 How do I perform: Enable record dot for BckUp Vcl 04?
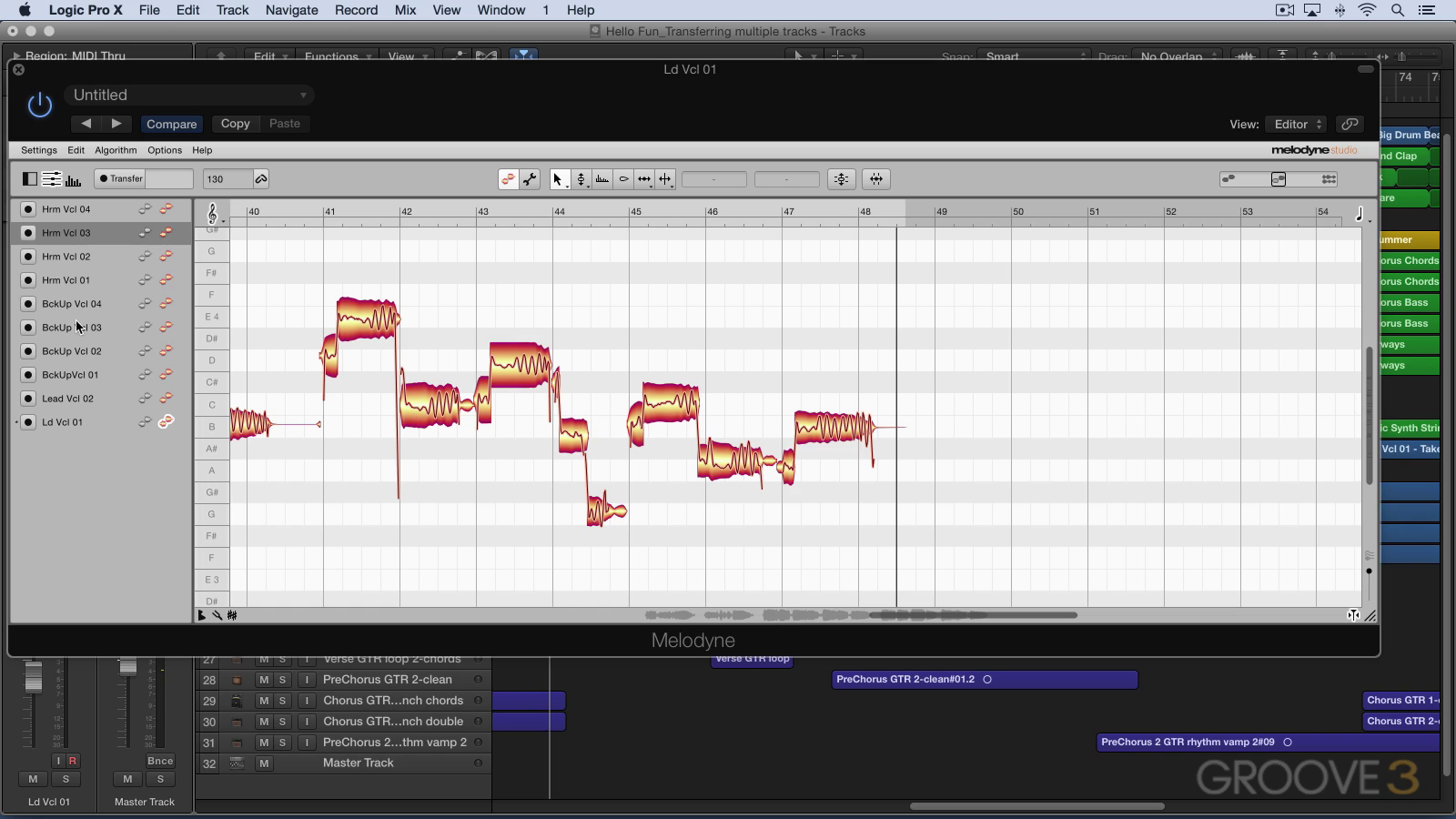pos(28,304)
